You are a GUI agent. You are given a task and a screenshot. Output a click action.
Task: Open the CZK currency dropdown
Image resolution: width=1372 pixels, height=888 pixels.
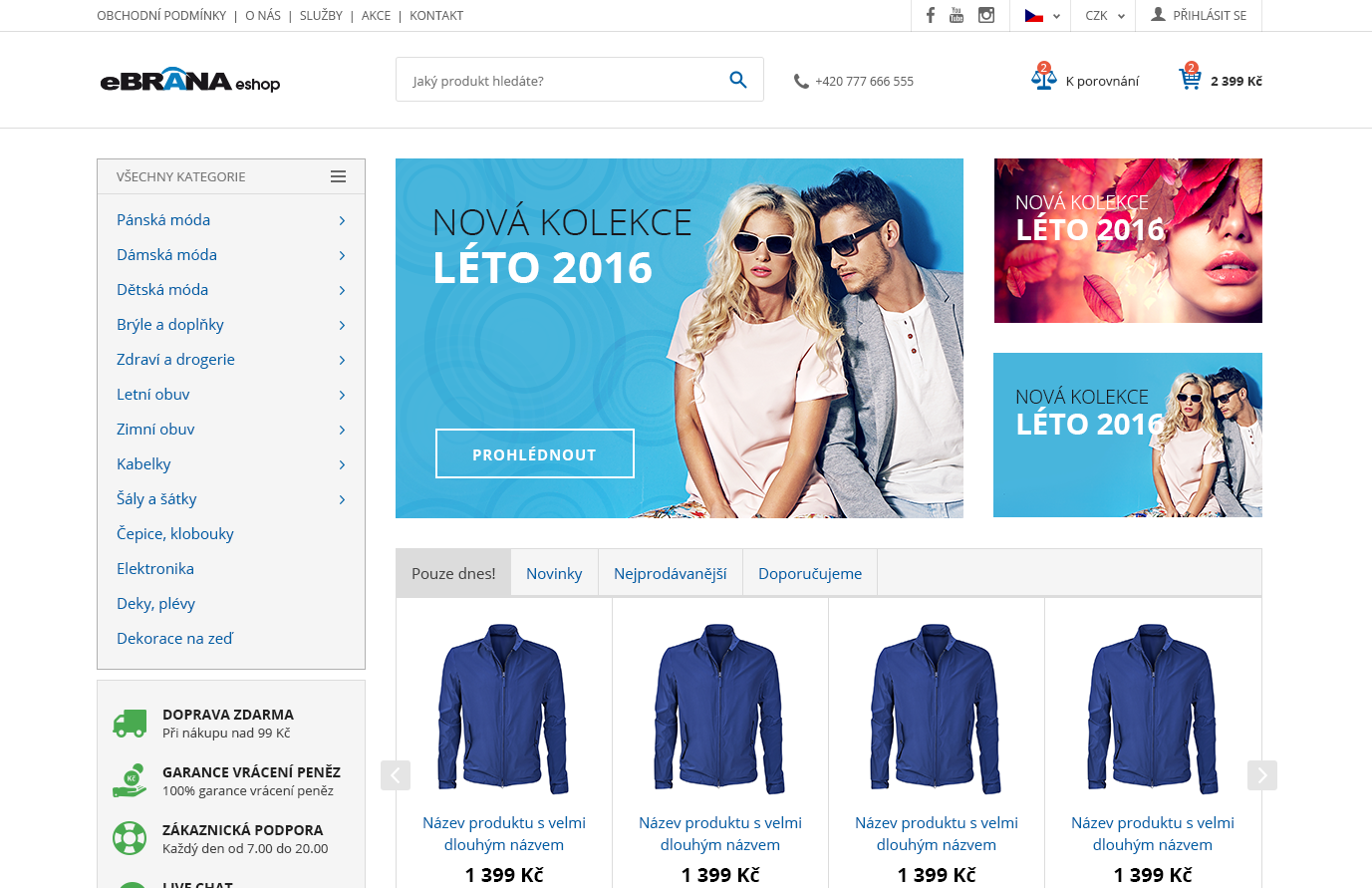coord(1104,16)
